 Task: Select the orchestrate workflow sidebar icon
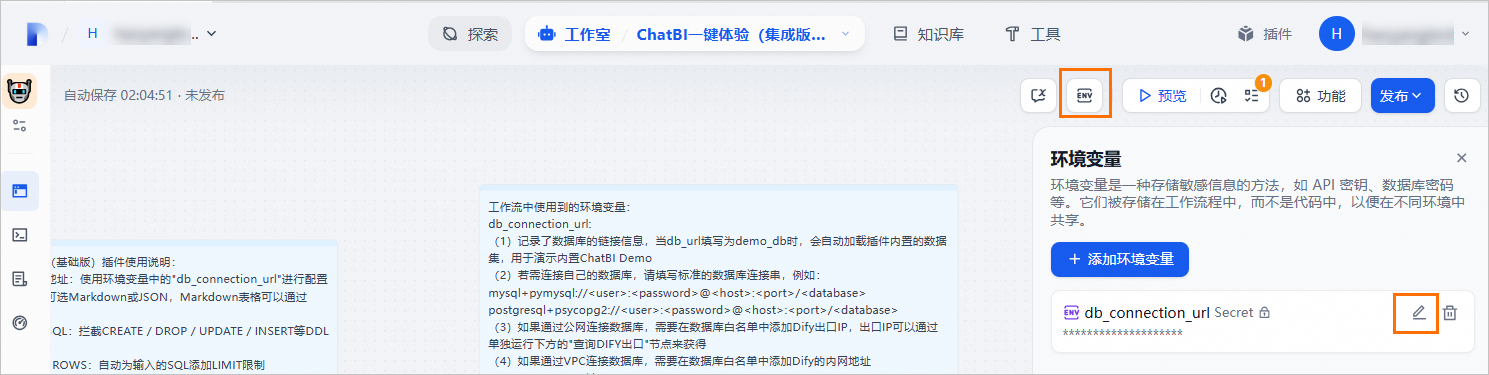(x=20, y=191)
